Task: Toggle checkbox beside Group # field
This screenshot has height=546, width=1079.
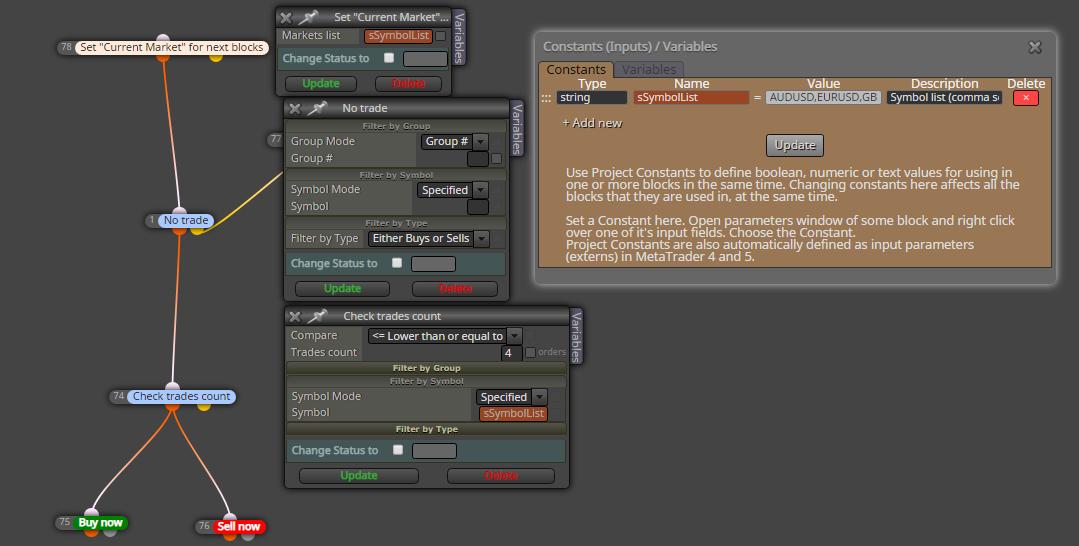Action: [x=496, y=159]
